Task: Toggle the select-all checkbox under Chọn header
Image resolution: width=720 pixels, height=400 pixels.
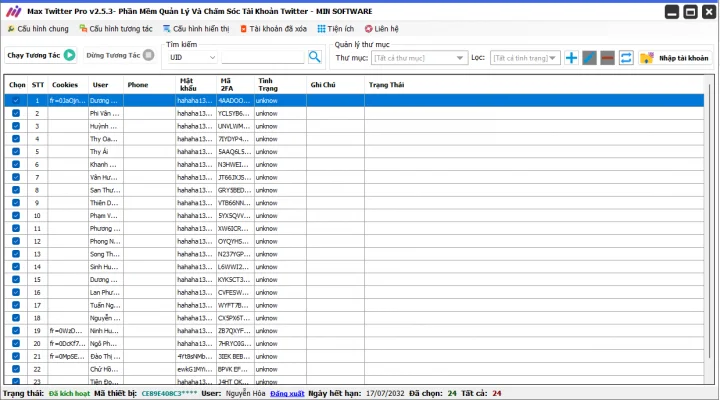Action: 16,100
